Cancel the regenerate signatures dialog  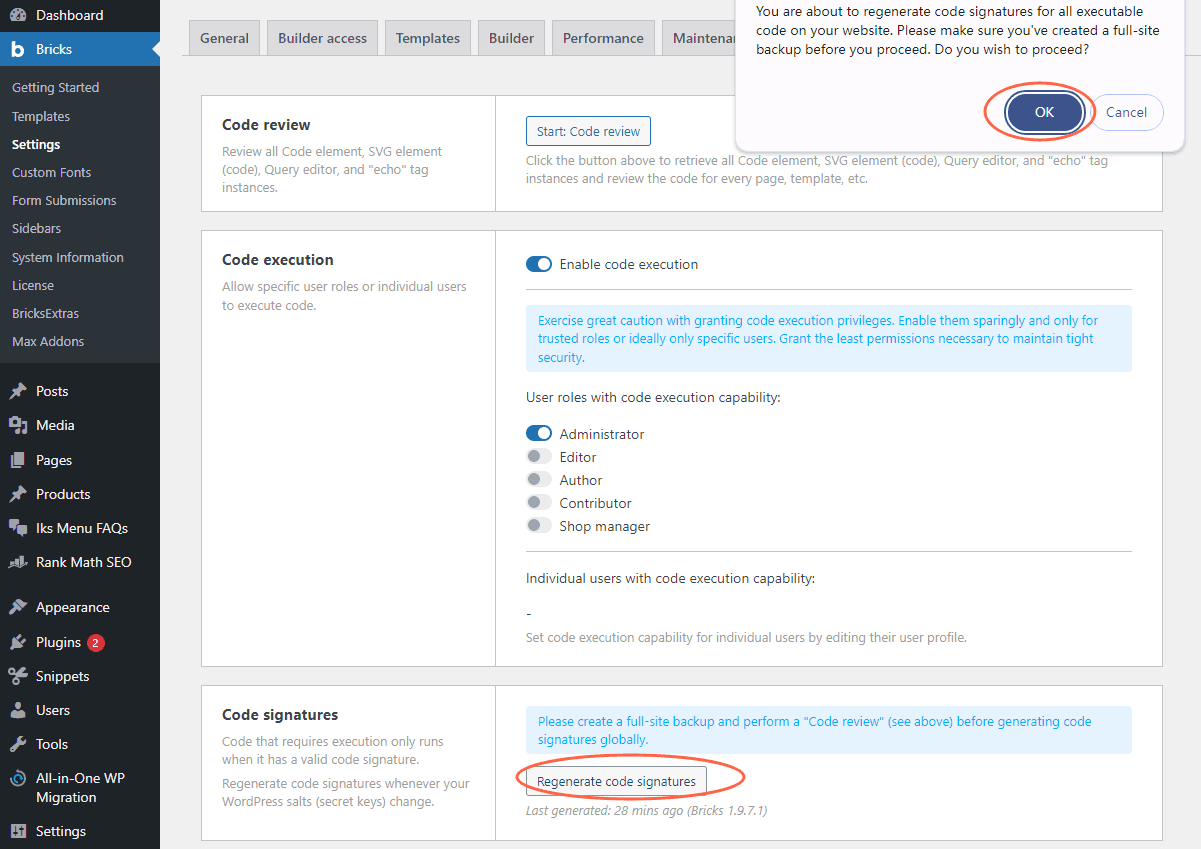pyautogui.click(x=1126, y=112)
